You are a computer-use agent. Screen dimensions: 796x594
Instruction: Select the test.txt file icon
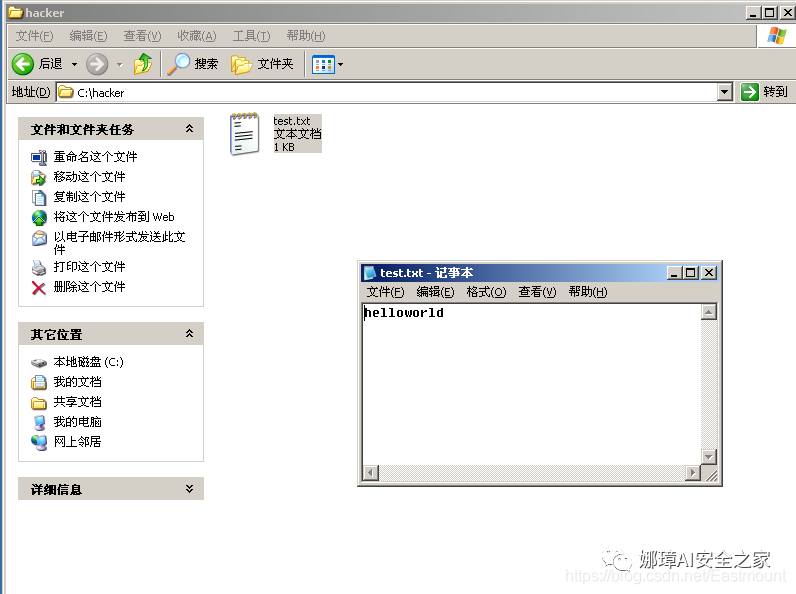(245, 134)
